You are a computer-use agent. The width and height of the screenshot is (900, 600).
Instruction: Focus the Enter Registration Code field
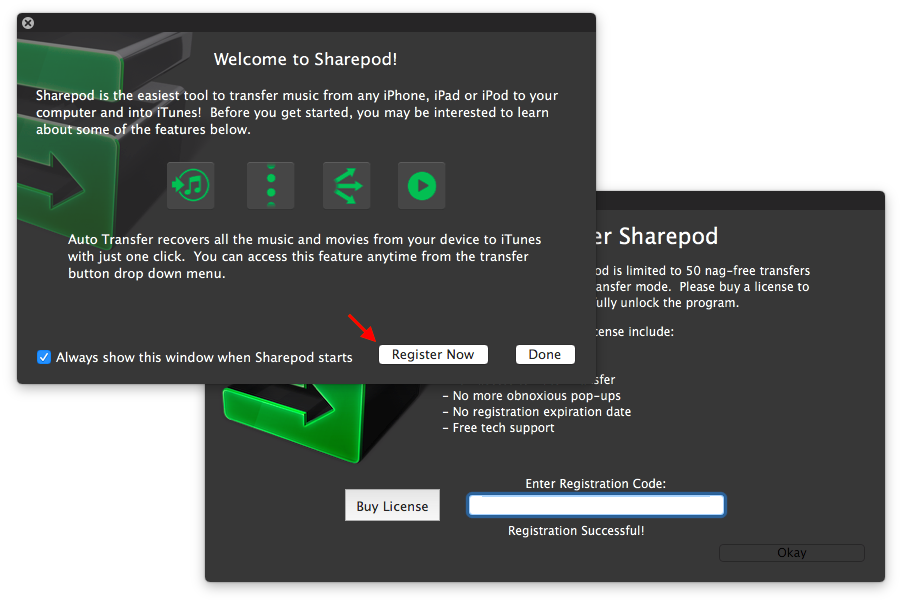point(596,505)
